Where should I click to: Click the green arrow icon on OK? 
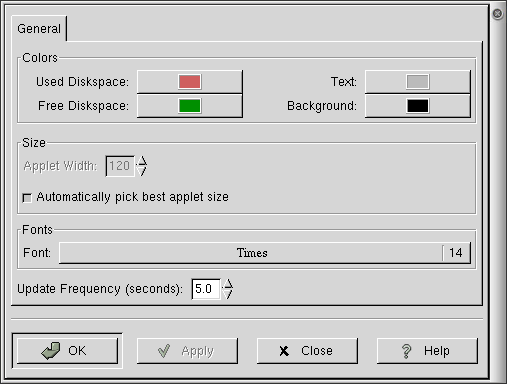coord(51,351)
